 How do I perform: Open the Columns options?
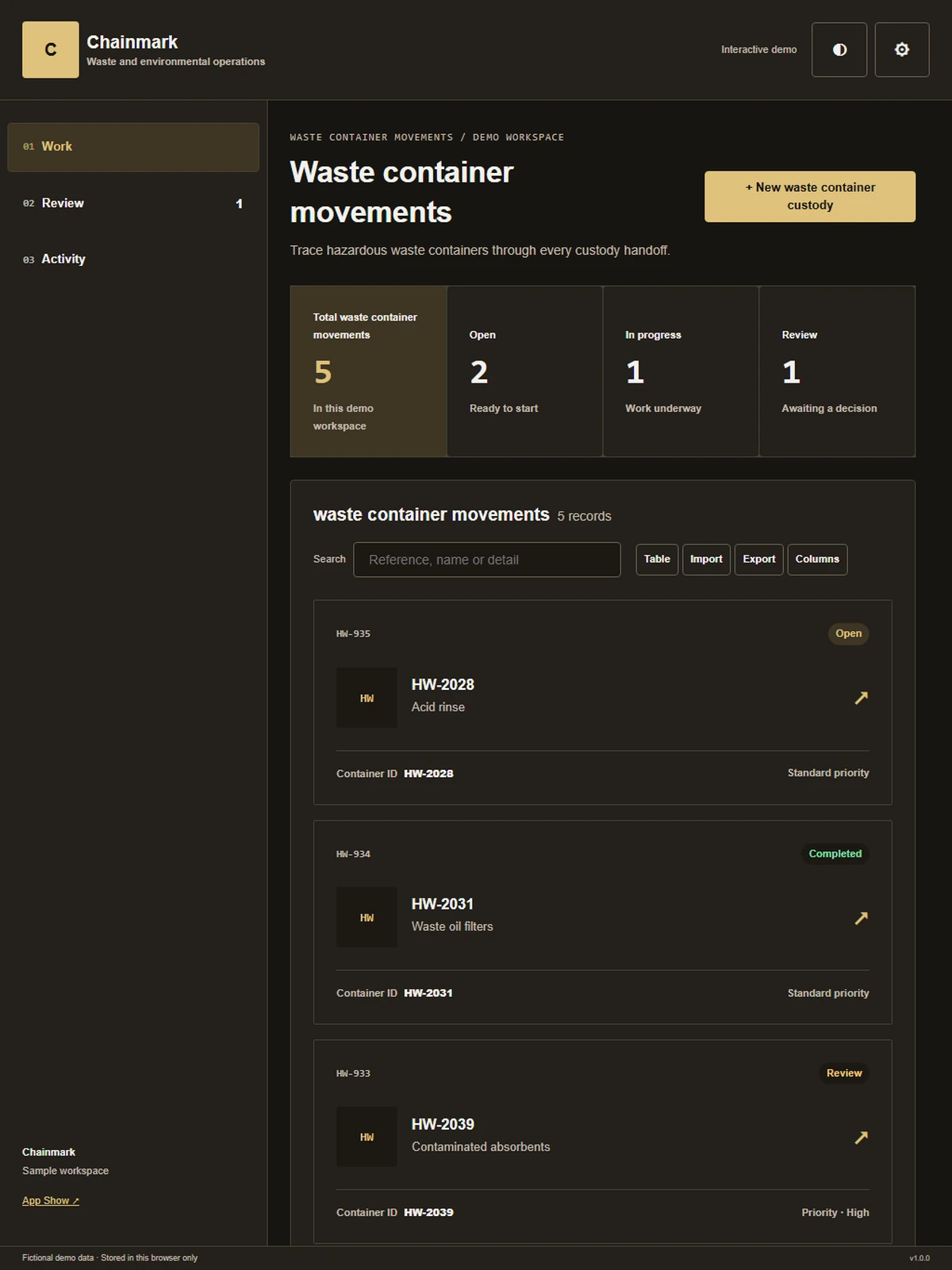click(817, 560)
